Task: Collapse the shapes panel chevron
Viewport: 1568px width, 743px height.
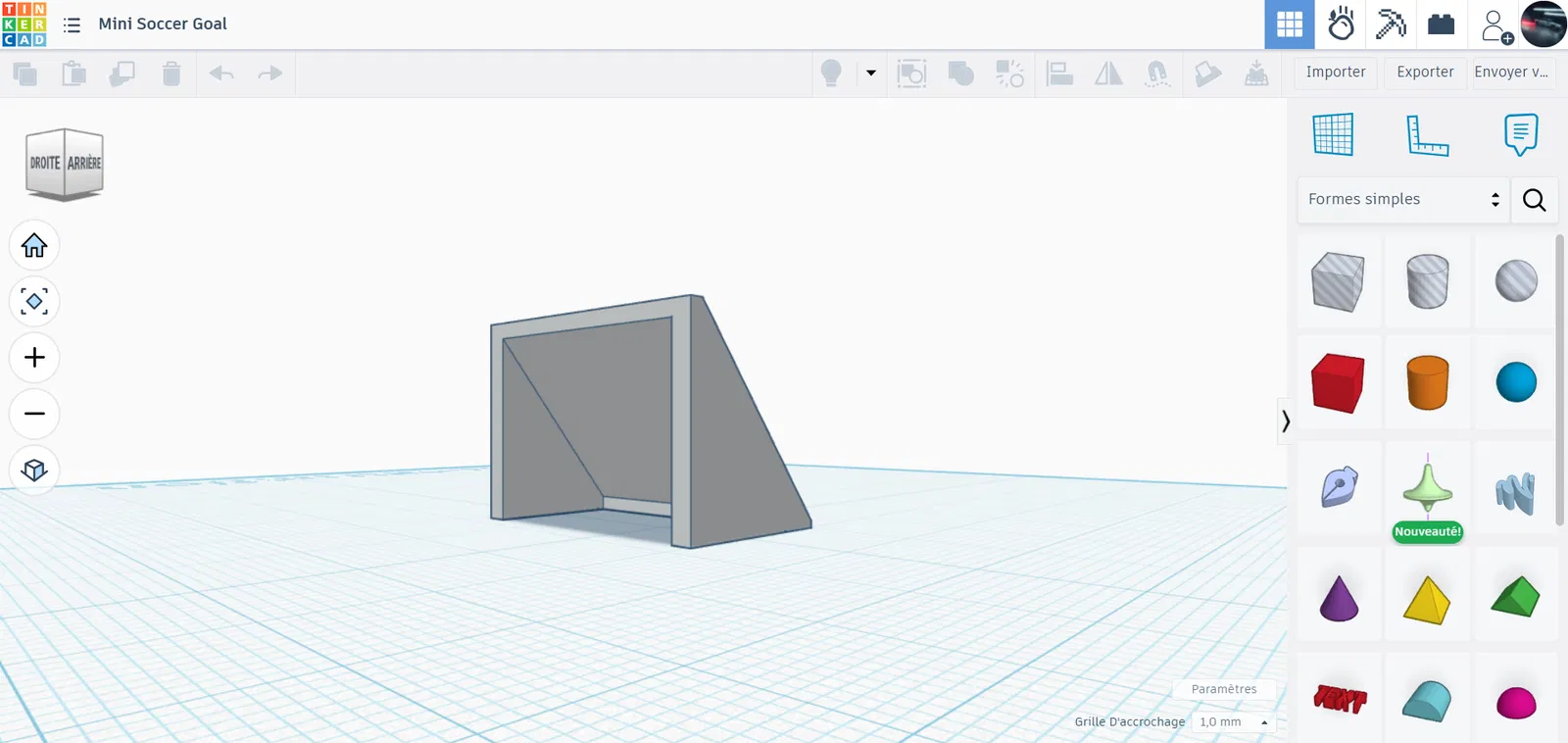Action: [1286, 421]
